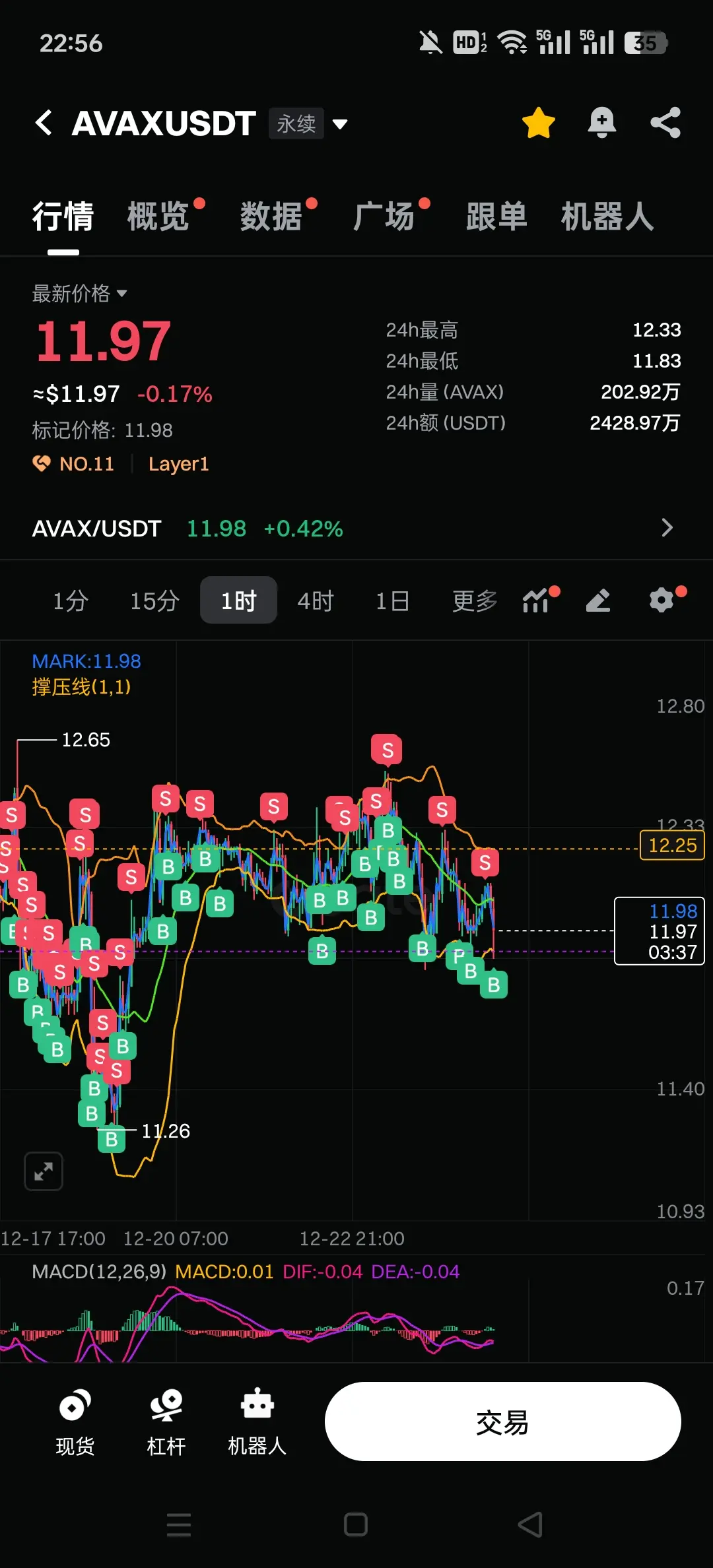Open the Layer1 category tag
713x1568 pixels.
[x=178, y=464]
